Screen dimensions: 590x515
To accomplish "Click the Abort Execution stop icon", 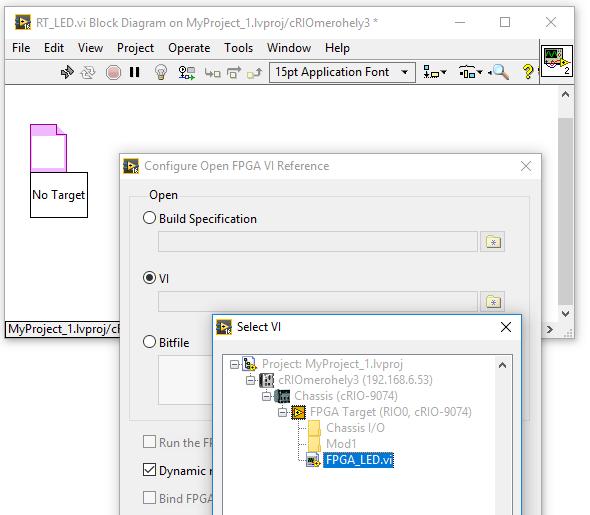I will click(x=113, y=72).
